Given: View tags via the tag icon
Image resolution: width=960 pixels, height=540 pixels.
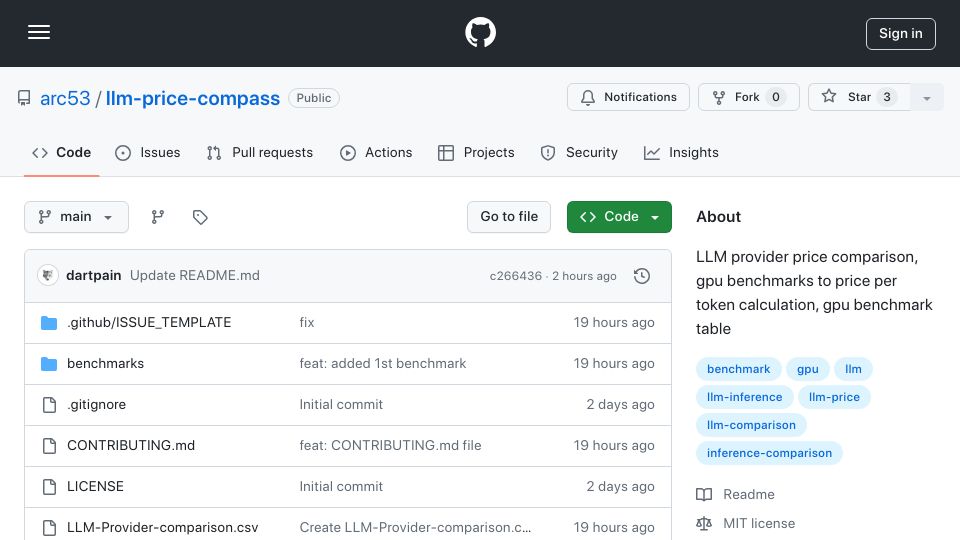Looking at the screenshot, I should point(200,217).
